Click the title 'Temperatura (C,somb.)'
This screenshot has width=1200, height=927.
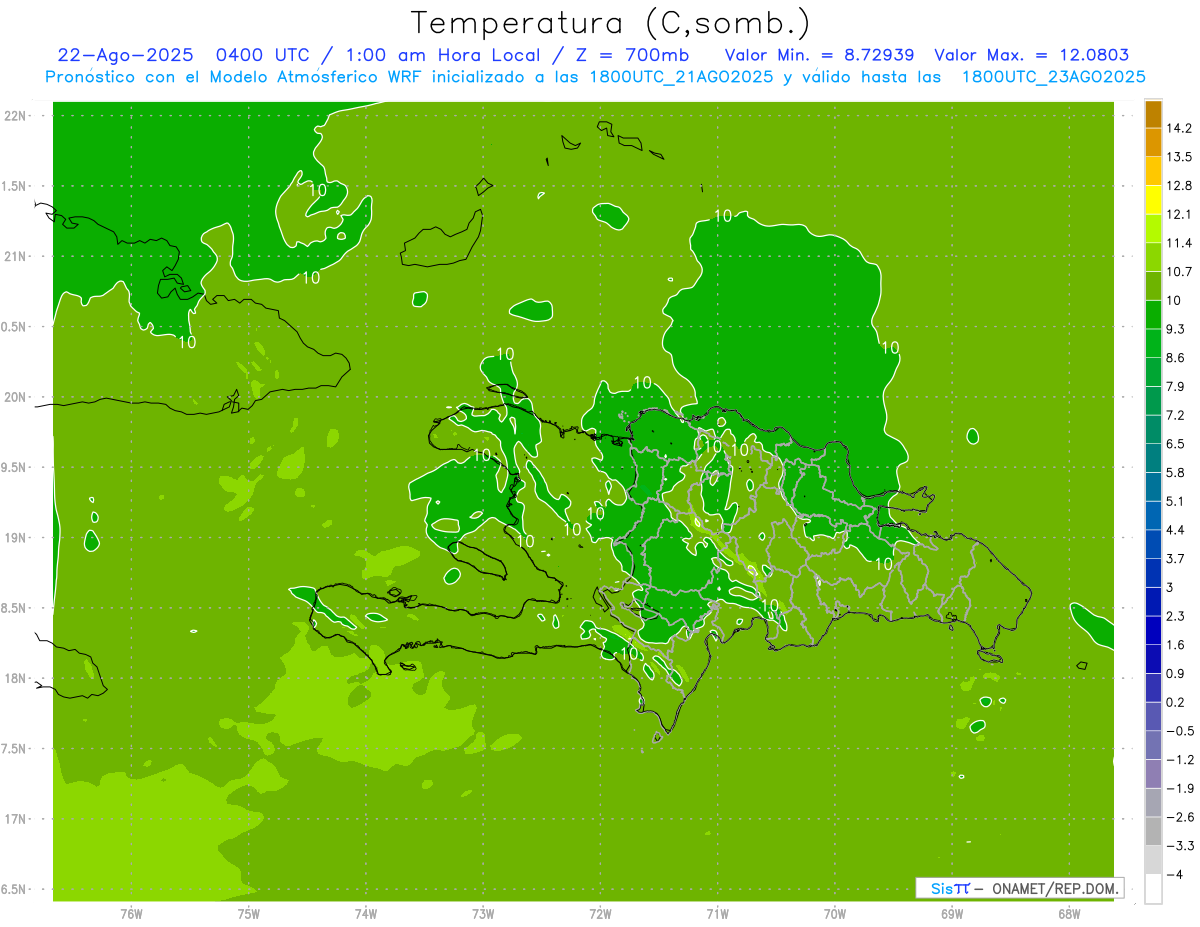tap(610, 24)
